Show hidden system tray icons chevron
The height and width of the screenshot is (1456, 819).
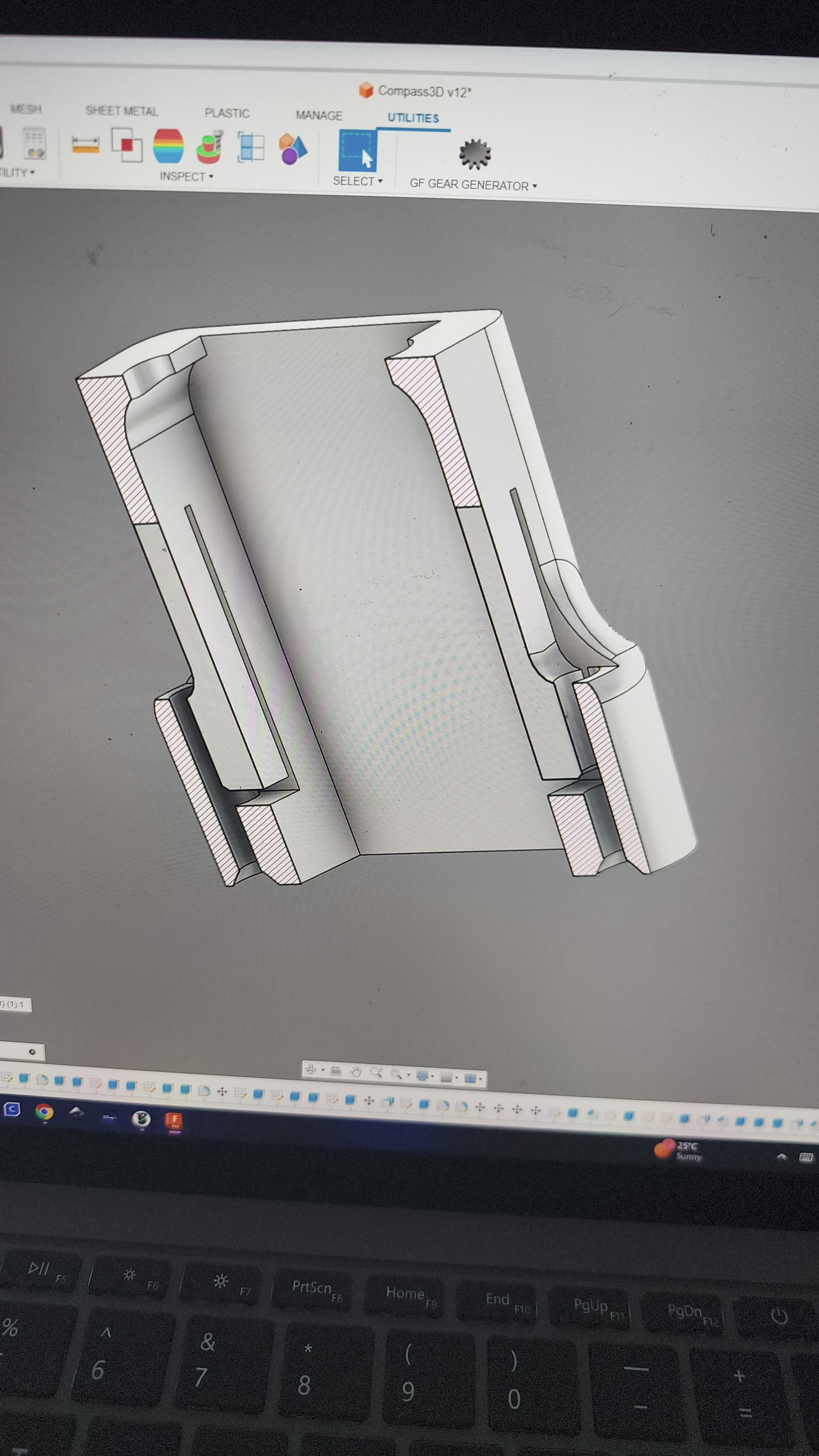coord(782,1157)
